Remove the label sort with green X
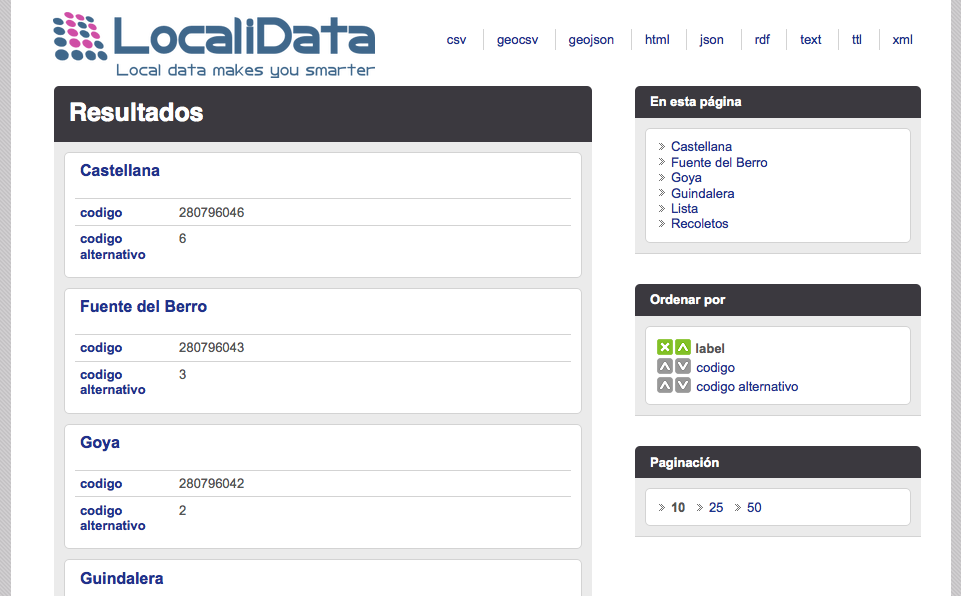 (x=665, y=347)
